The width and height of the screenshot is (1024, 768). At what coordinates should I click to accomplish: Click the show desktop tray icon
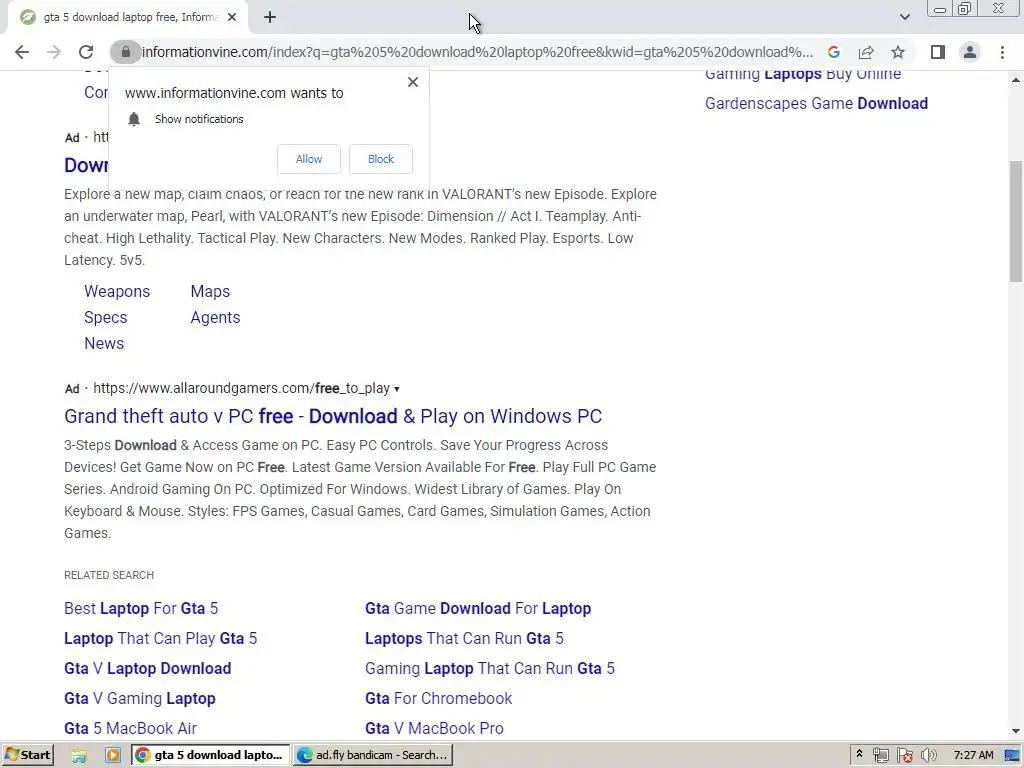(1013, 756)
